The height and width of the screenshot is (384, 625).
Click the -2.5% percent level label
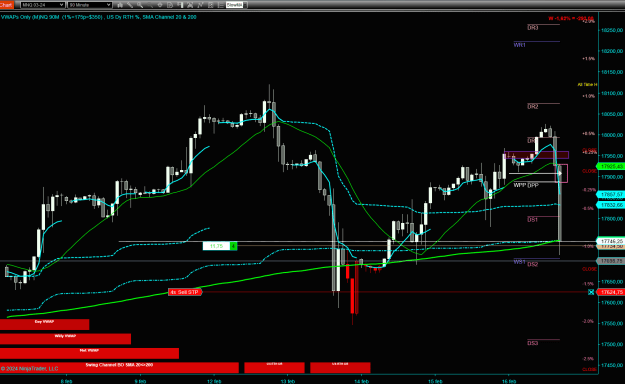pos(589,358)
